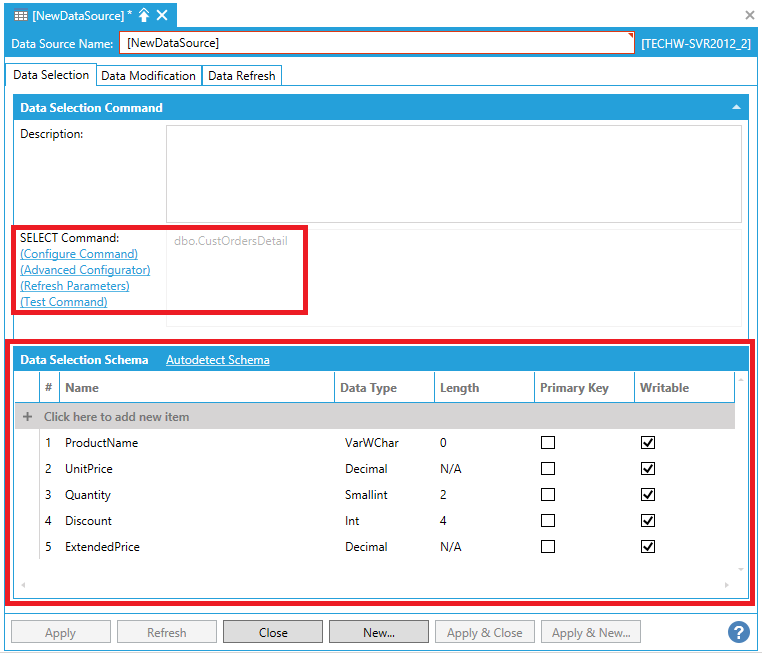Viewport: 762px width, 654px height.
Task: Click schema grid scroll up arrow
Action: (741, 380)
